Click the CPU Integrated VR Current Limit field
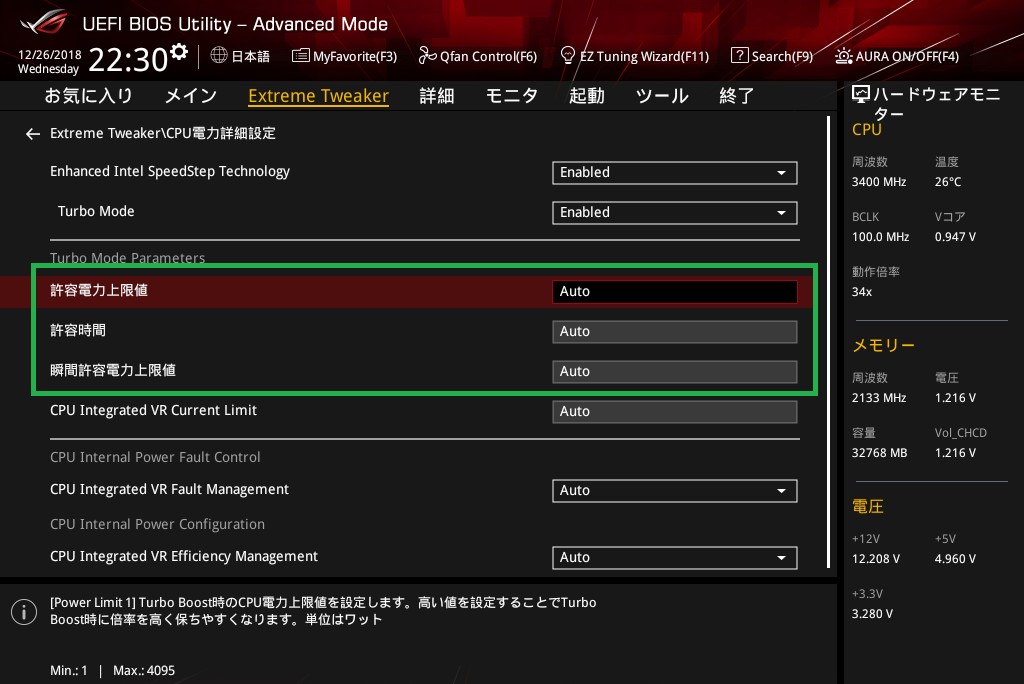This screenshot has width=1024, height=684. (675, 411)
